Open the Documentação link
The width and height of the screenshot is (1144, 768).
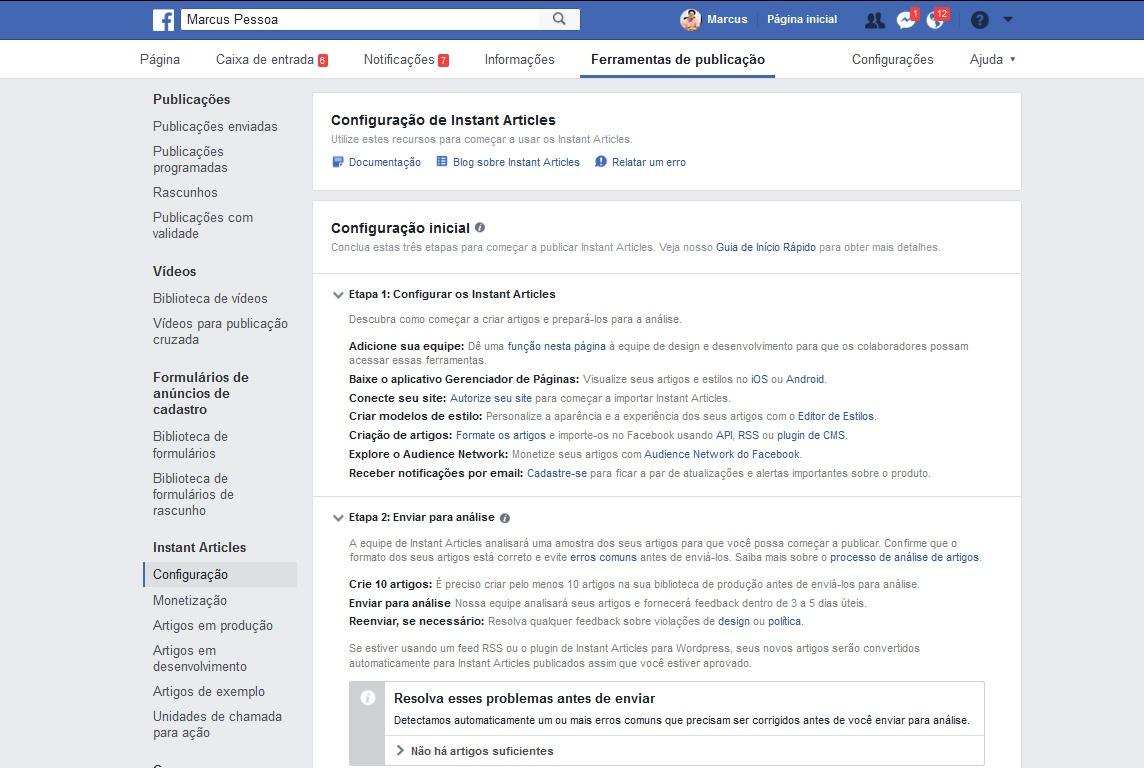click(384, 162)
